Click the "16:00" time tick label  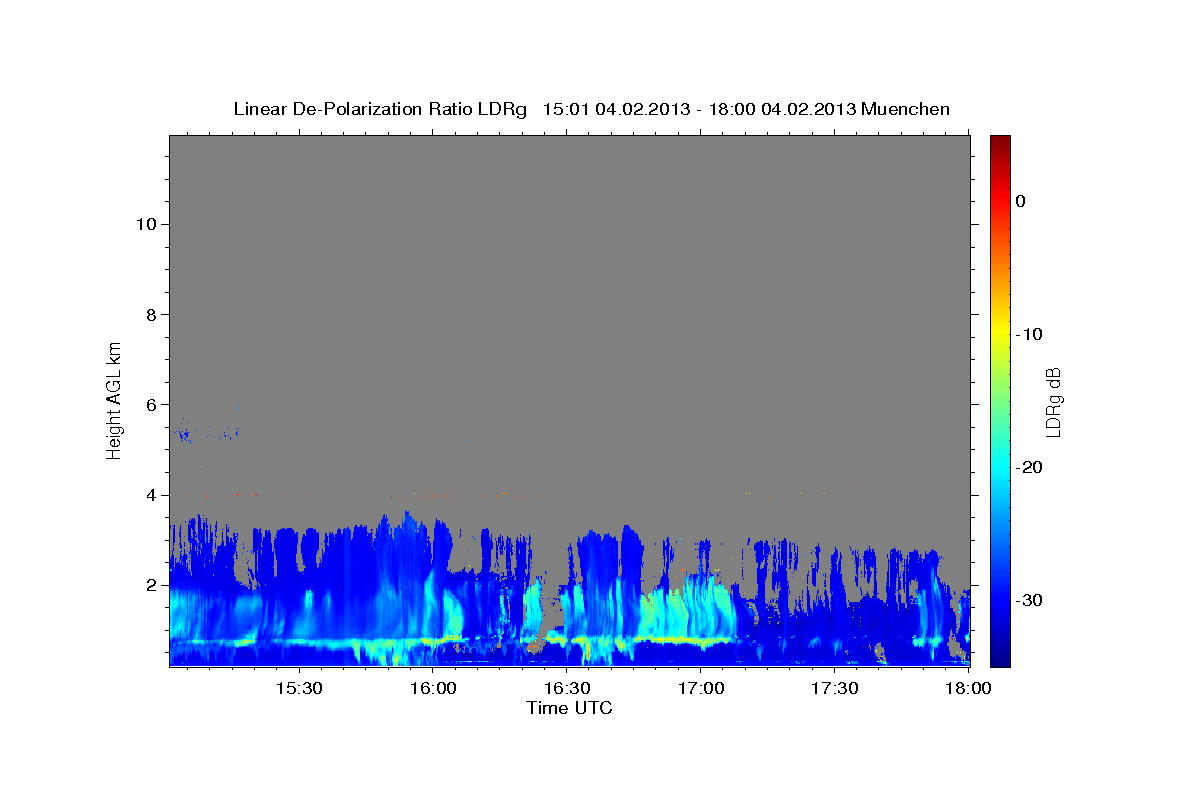click(432, 689)
